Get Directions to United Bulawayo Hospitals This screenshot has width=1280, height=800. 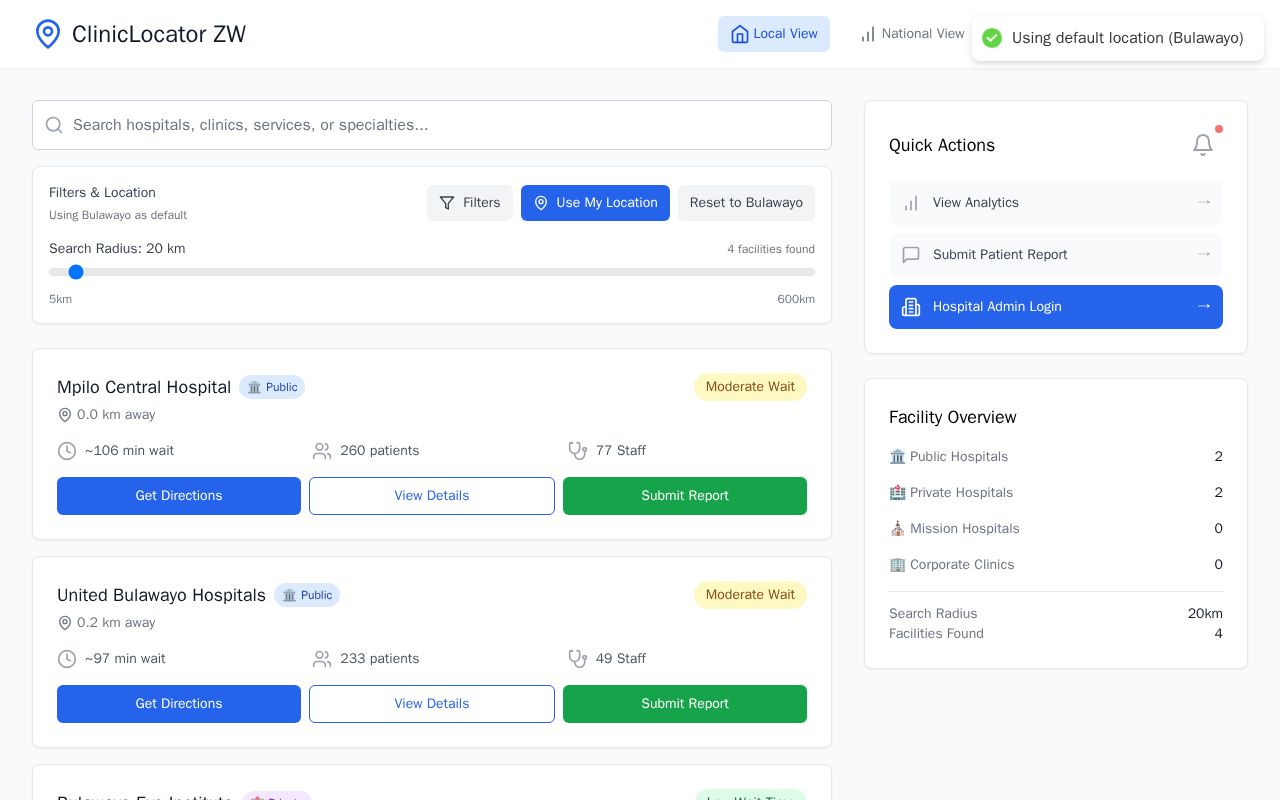179,704
